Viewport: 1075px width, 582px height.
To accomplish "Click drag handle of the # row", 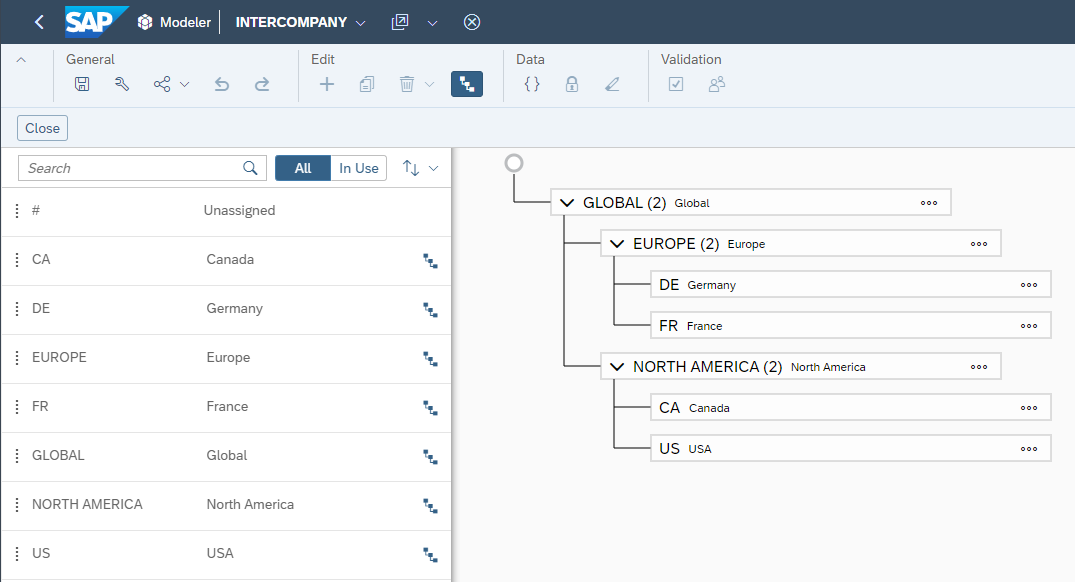I will tap(17, 210).
